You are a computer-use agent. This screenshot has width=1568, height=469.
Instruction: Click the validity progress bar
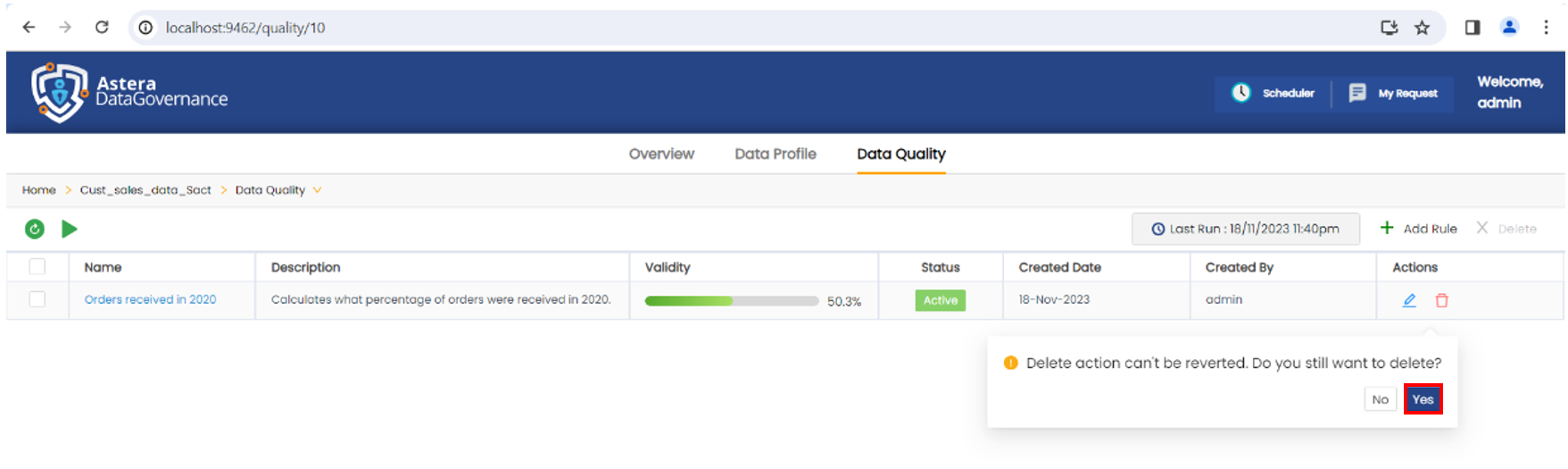point(731,301)
